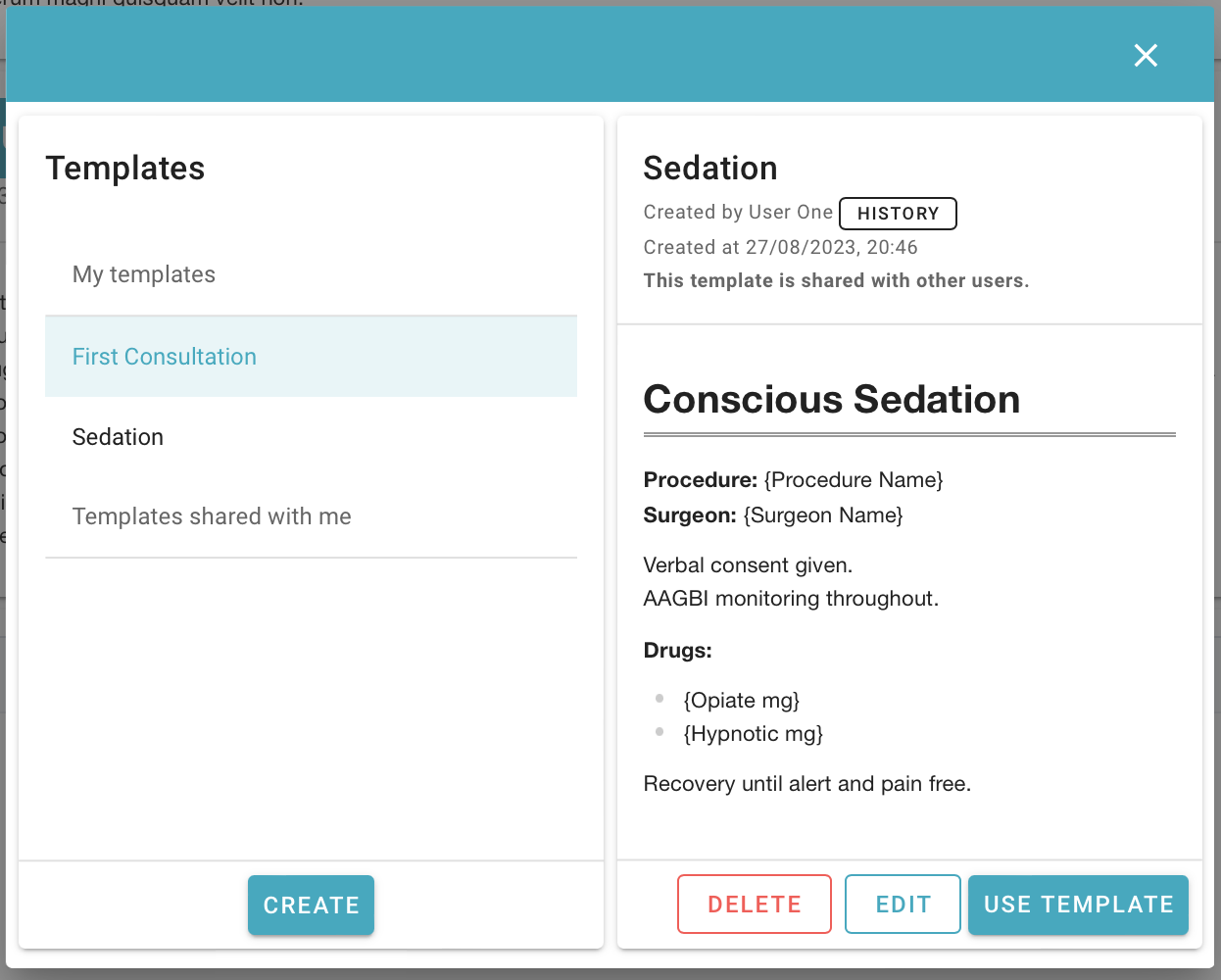
Task: Close the Templates dialog
Action: pos(1145,56)
